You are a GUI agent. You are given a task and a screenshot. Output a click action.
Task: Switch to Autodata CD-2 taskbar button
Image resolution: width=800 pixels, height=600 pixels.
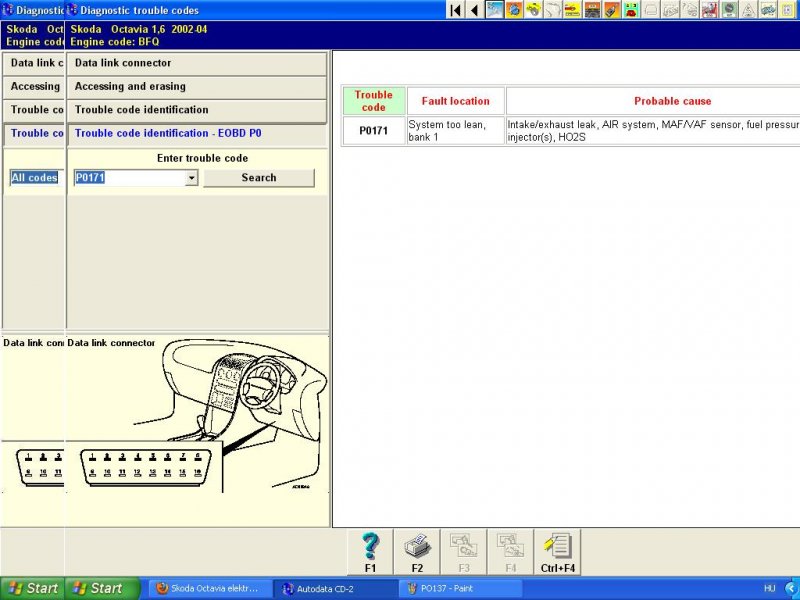[x=336, y=588]
